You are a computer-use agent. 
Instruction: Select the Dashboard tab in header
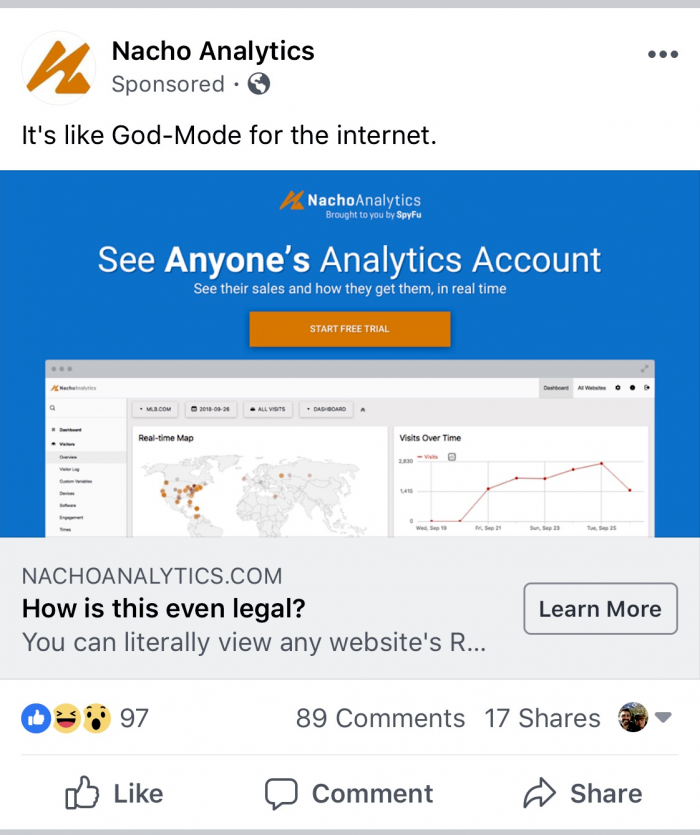pyautogui.click(x=555, y=387)
